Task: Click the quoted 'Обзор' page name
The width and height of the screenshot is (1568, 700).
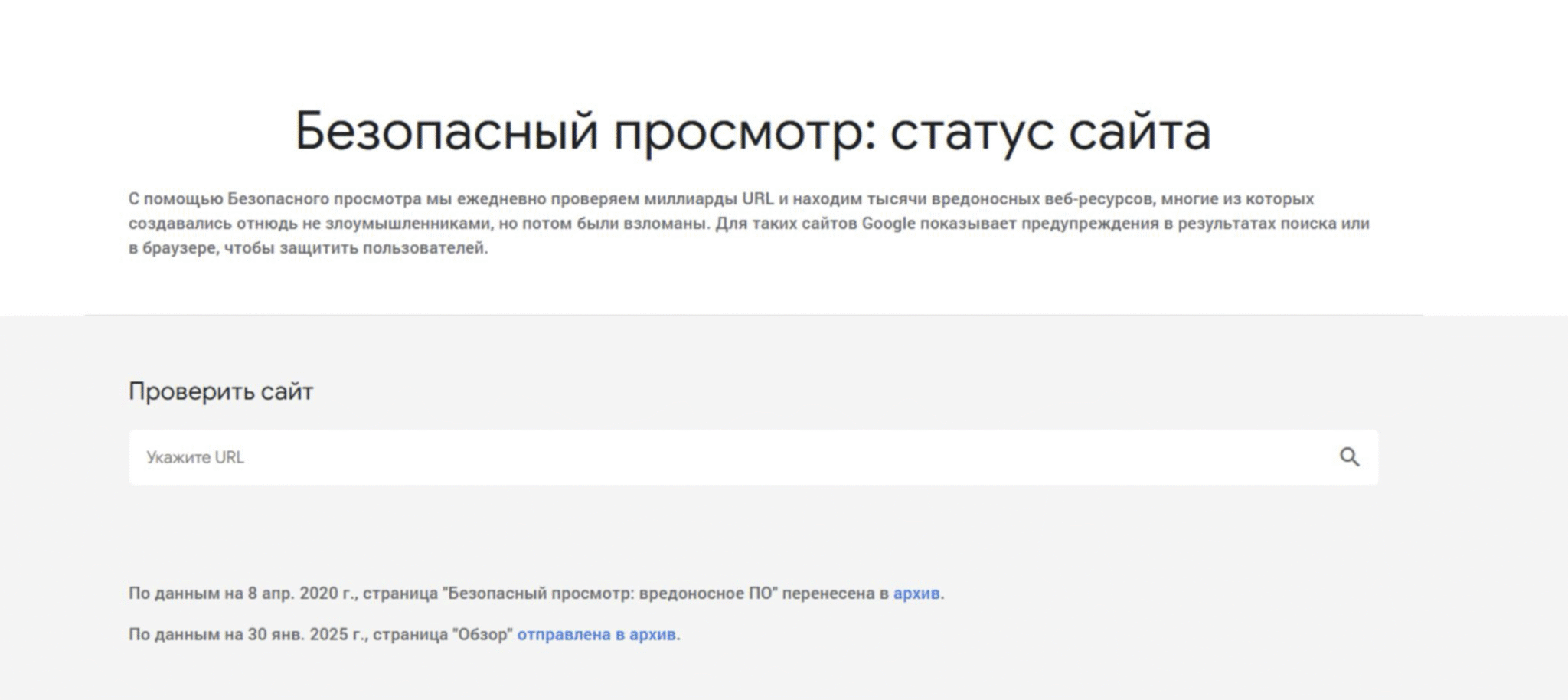Action: pos(482,635)
